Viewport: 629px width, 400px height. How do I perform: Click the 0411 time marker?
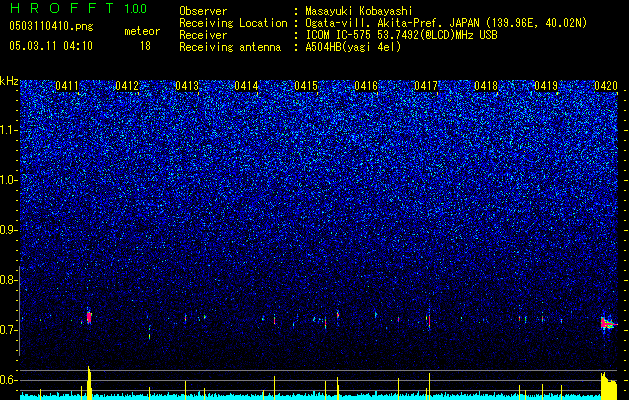[x=67, y=86]
